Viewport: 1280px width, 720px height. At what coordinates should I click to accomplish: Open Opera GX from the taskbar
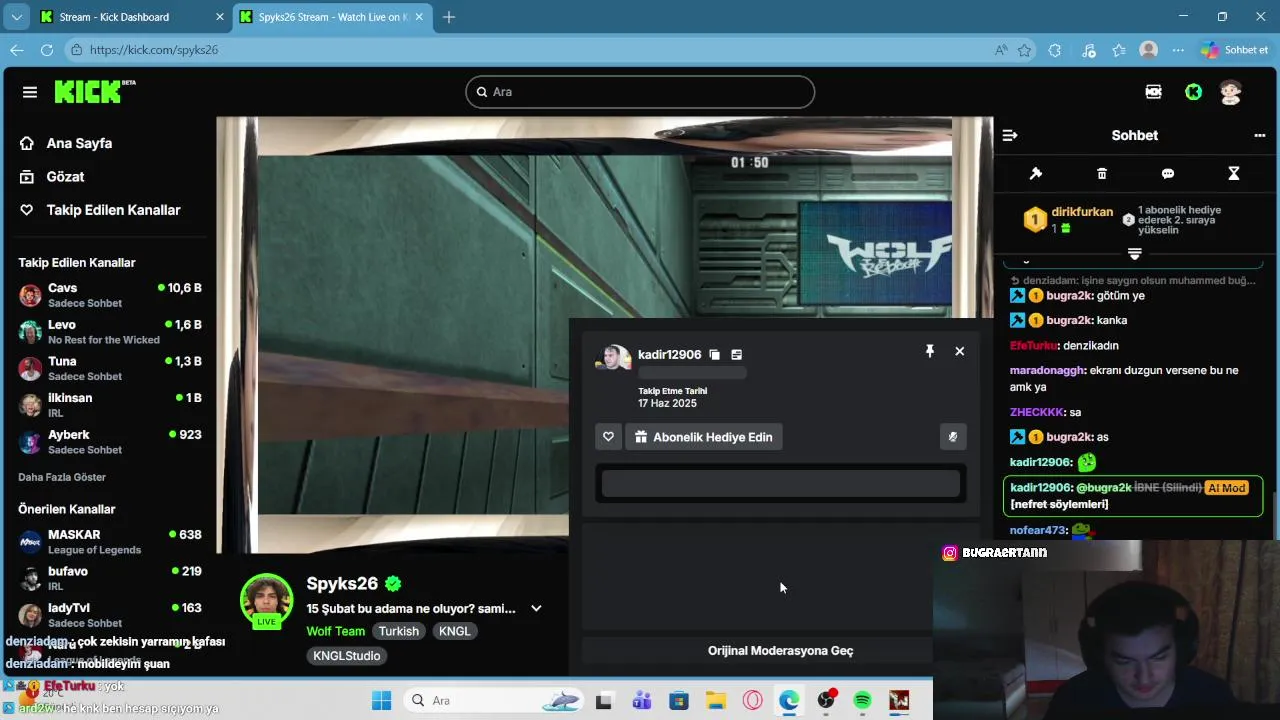coord(752,701)
